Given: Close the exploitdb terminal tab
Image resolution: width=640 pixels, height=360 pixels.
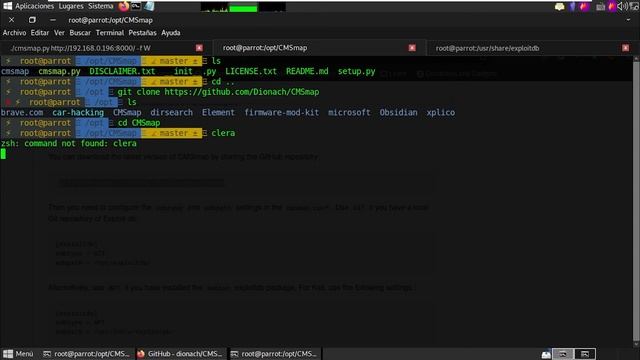Looking at the screenshot, I should (625, 48).
